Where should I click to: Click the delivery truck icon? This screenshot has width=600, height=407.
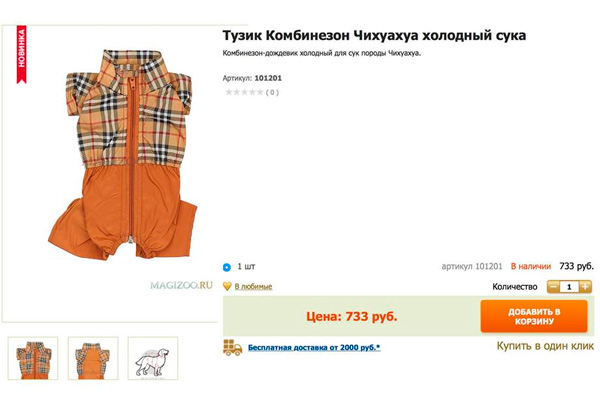(232, 347)
